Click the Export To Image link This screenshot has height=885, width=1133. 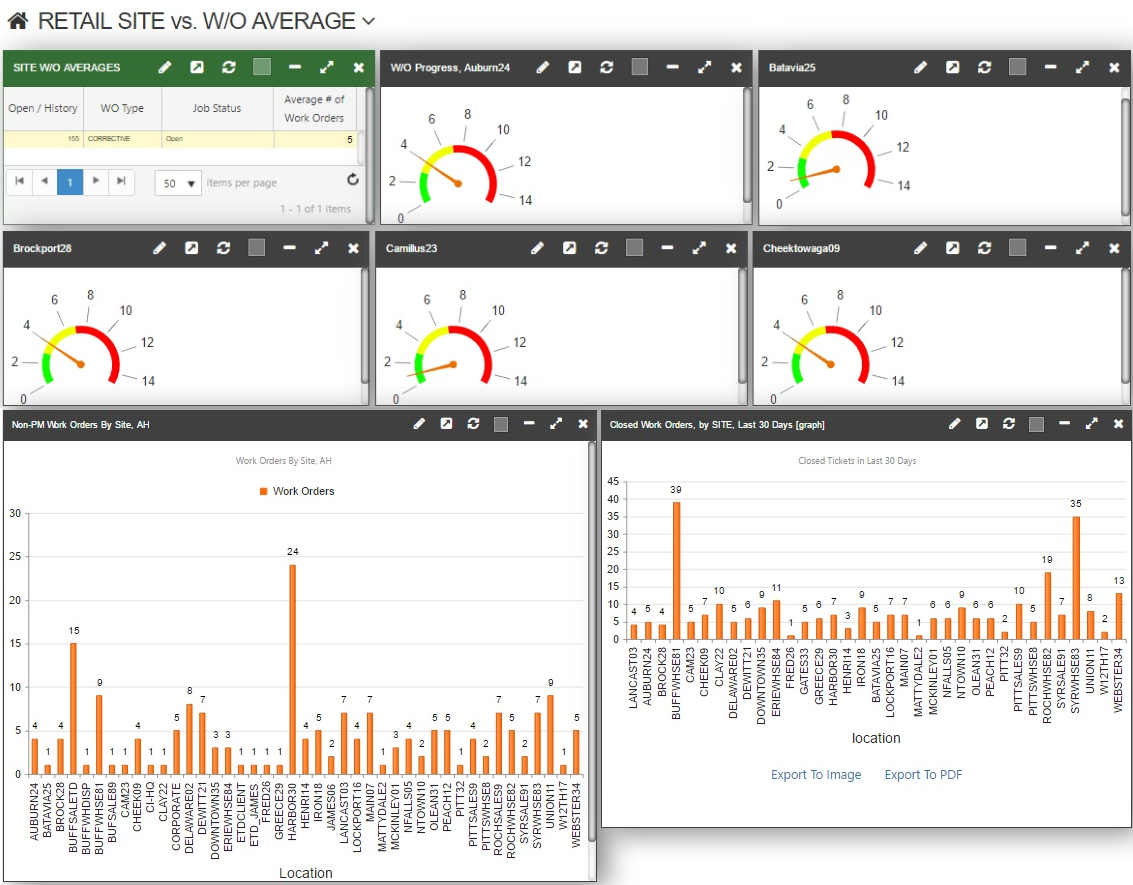[816, 774]
